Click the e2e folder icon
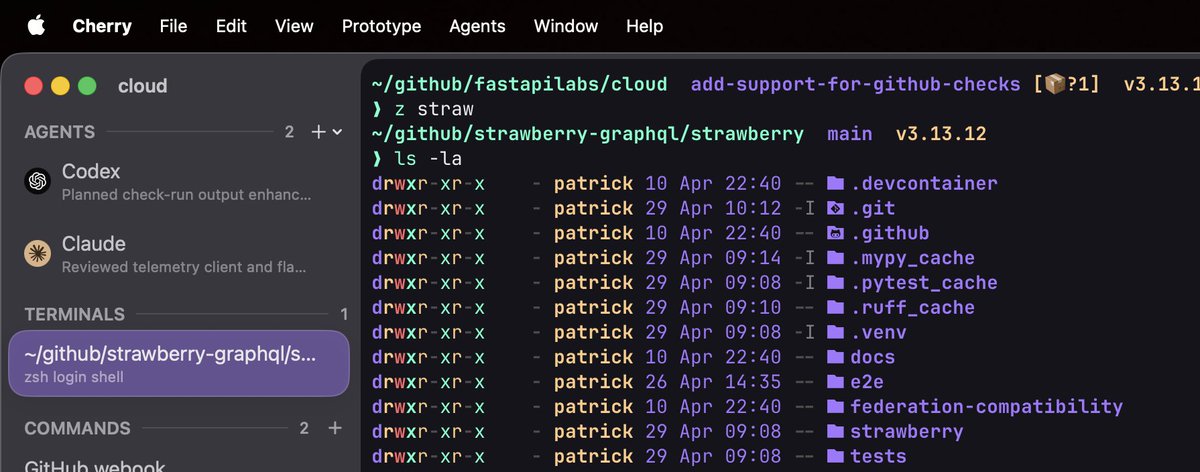 pyautogui.click(x=835, y=382)
